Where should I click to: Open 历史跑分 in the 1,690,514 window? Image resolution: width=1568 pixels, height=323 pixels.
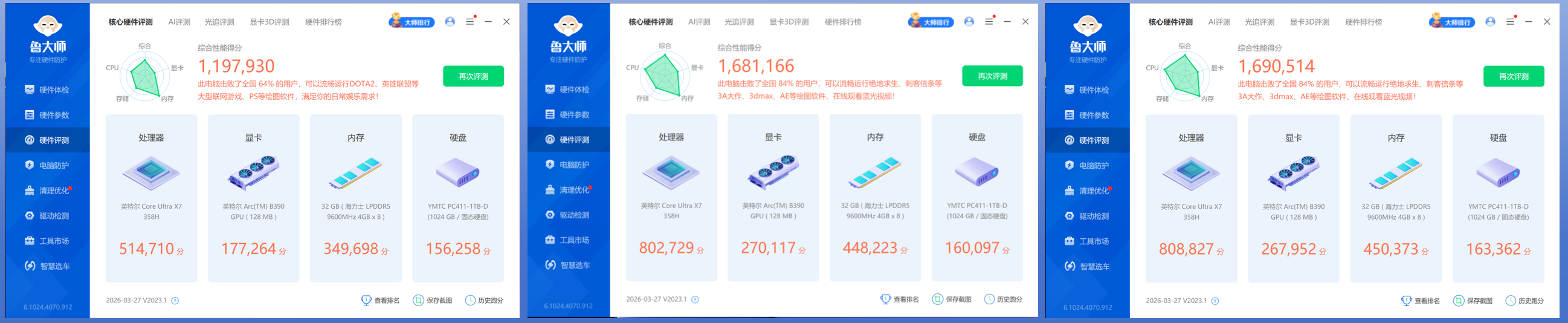[x=1524, y=301]
